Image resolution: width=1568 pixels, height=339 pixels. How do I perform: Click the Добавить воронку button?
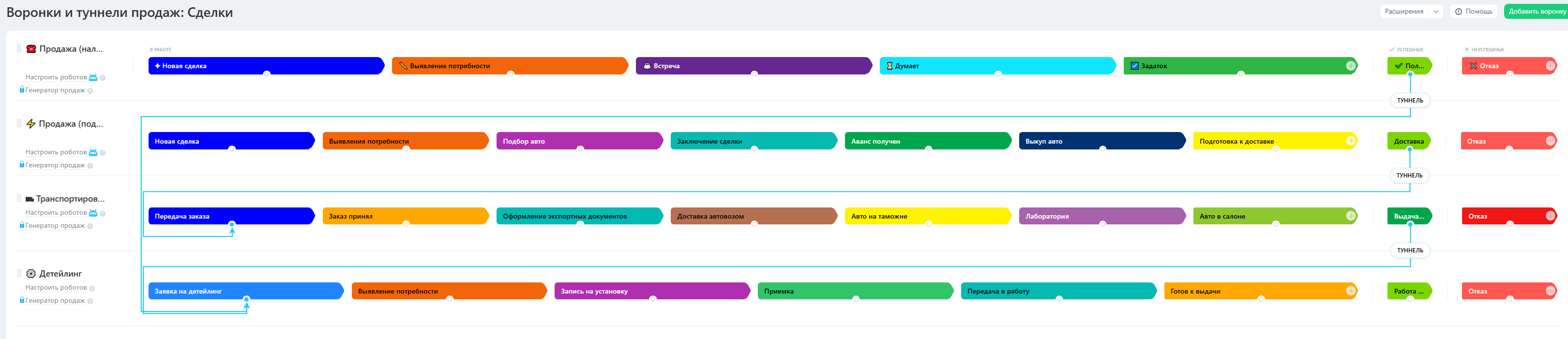(1537, 12)
